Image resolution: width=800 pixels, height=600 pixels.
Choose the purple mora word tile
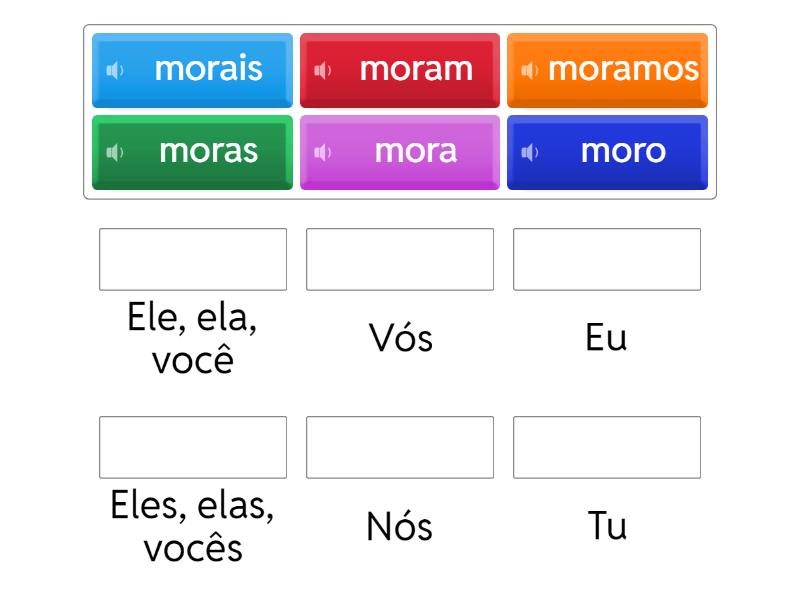(415, 152)
